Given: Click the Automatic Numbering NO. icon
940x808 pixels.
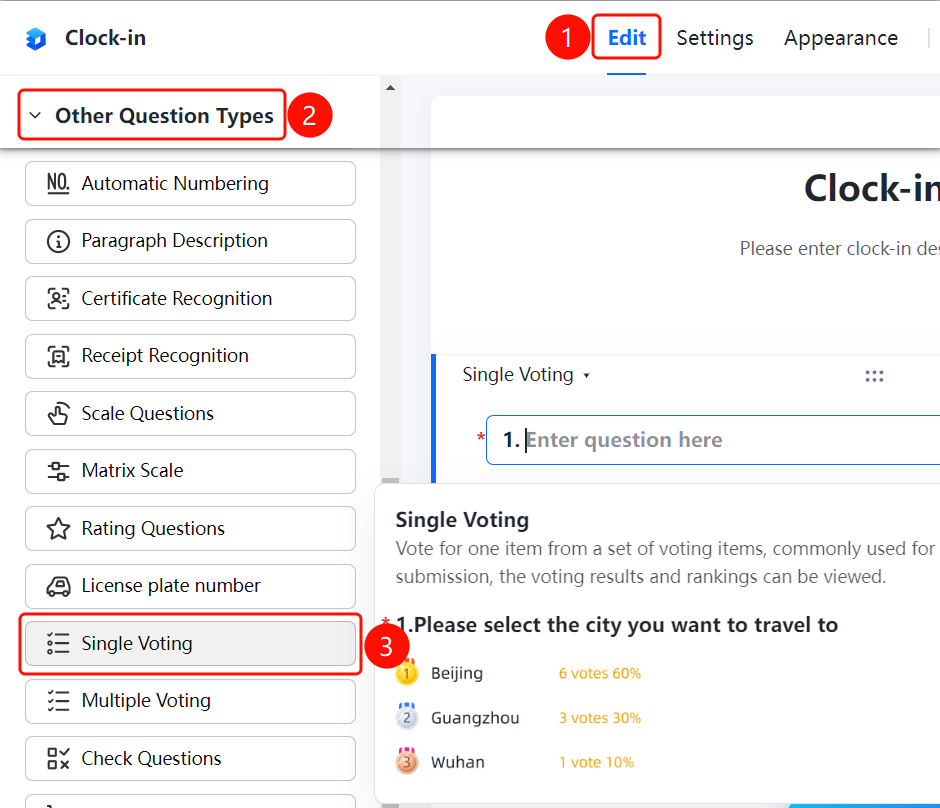Looking at the screenshot, I should [58, 183].
